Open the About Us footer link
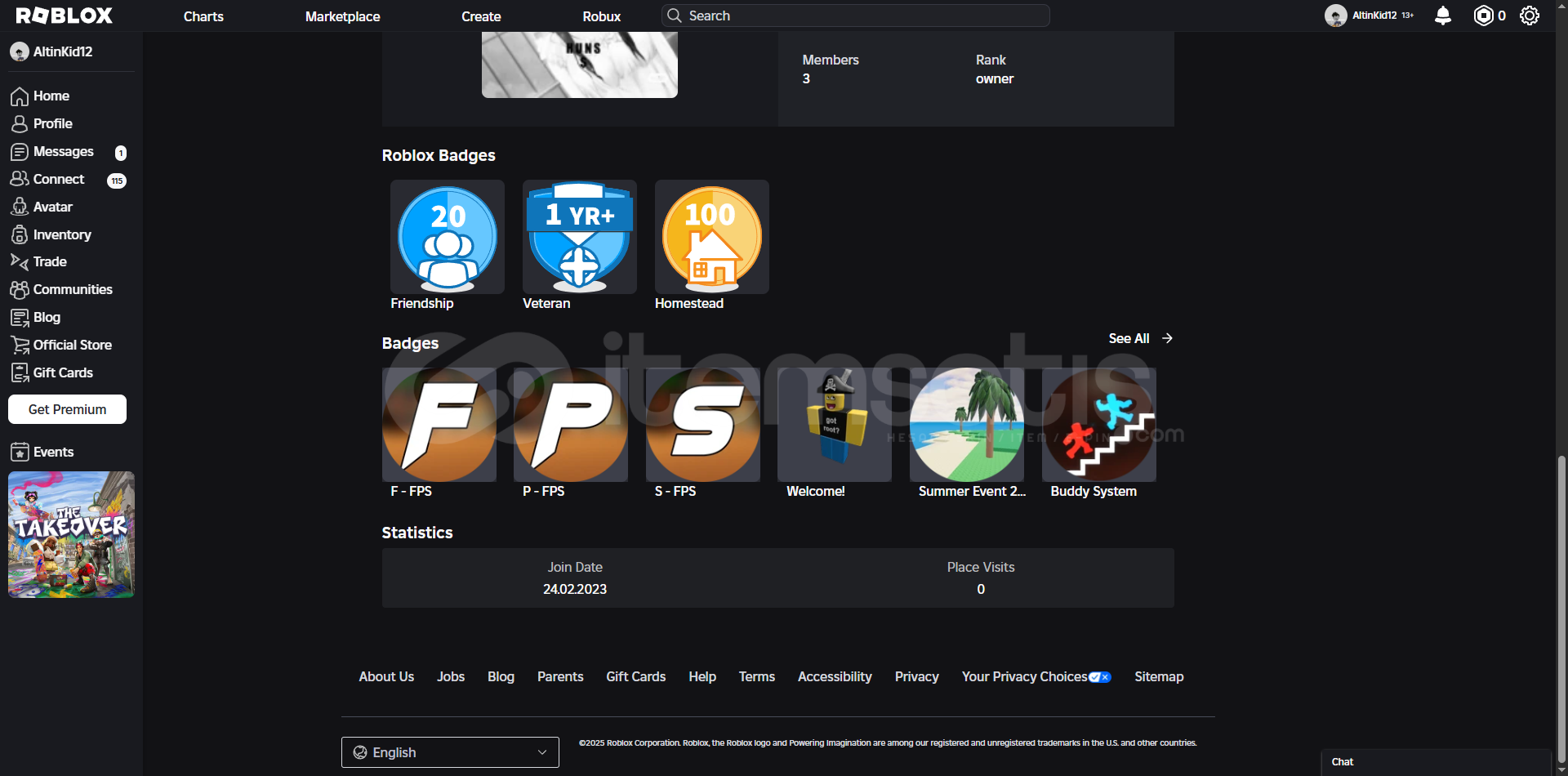This screenshot has width=1568, height=776. coord(386,676)
